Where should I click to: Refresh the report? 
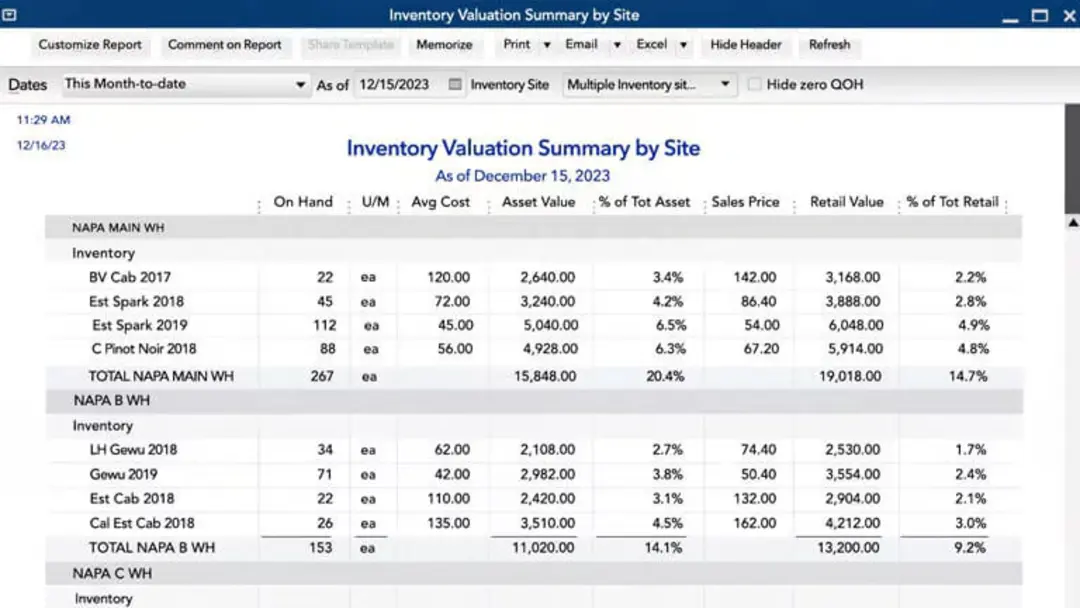(829, 45)
